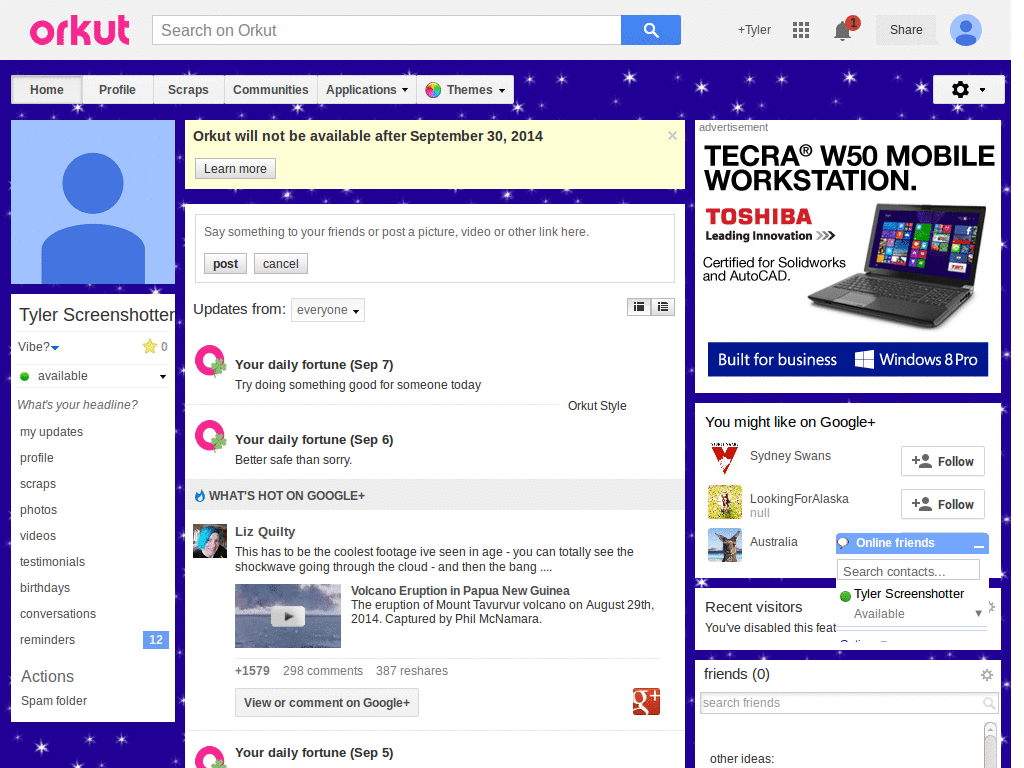Click the chat bubble in Online friends

coord(844,543)
